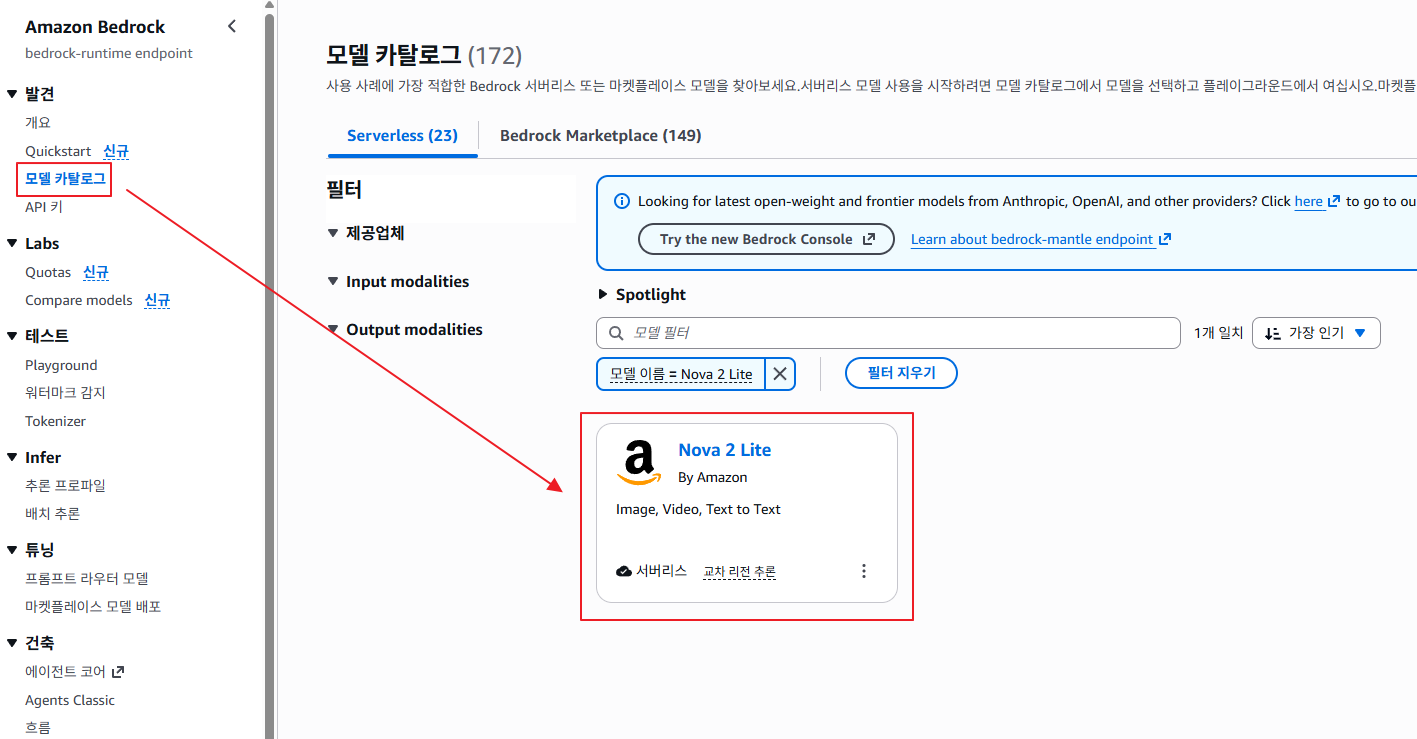Click the 'By Amazon' provider text
1417x739 pixels.
click(712, 477)
